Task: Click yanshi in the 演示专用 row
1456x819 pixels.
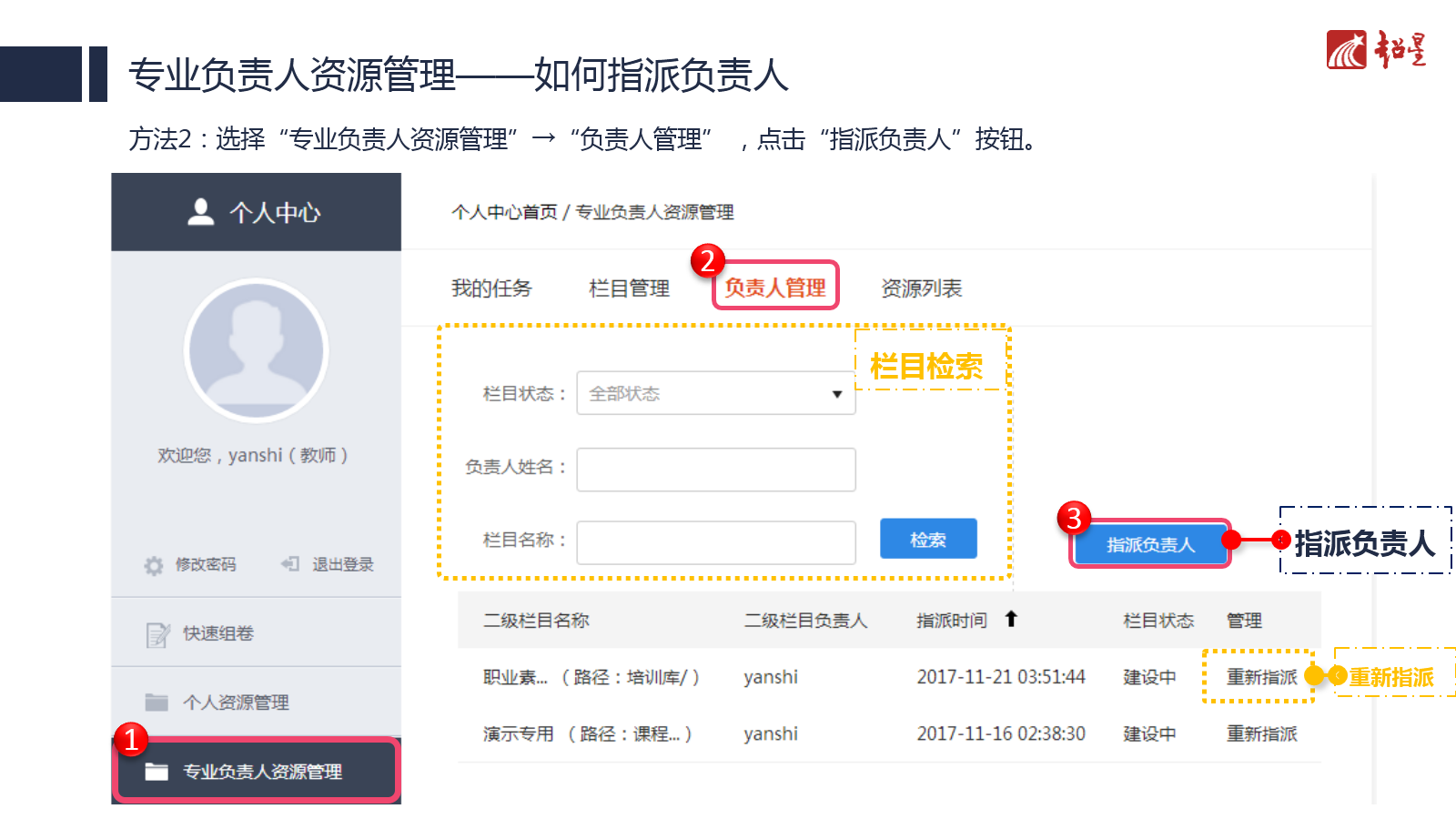Action: pos(771,733)
